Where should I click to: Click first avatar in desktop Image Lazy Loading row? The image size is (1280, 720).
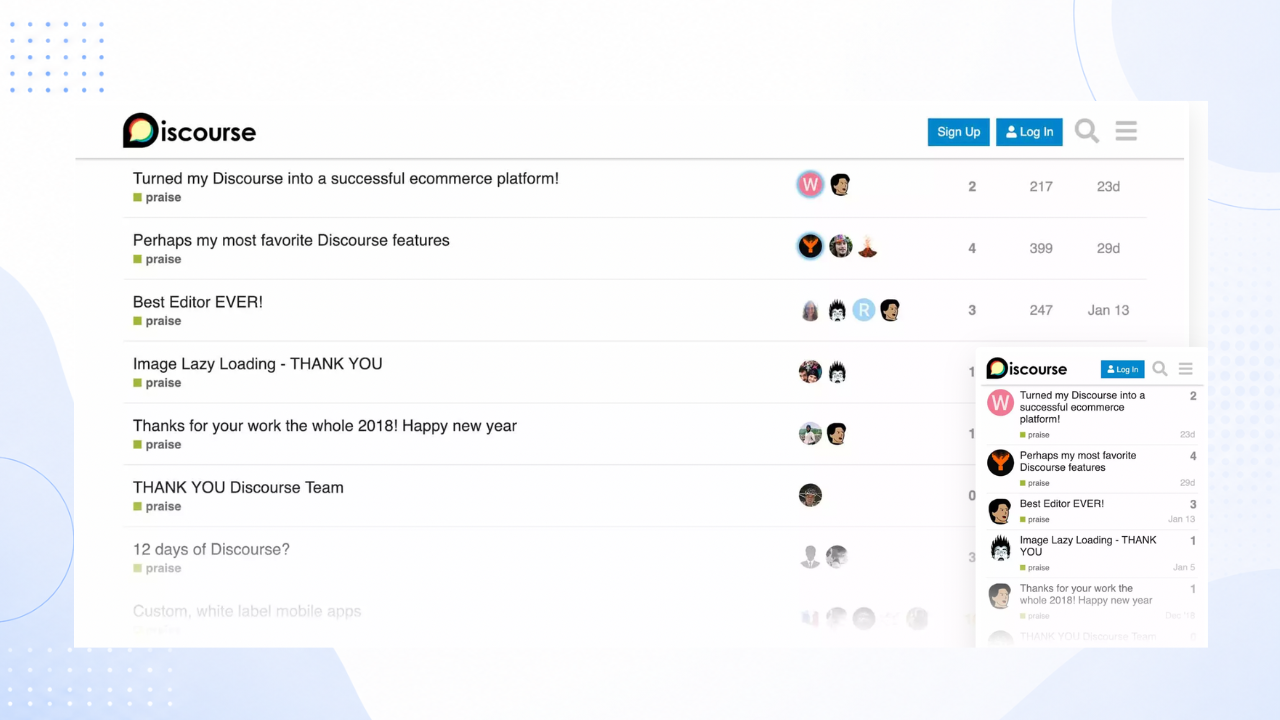[x=810, y=372]
